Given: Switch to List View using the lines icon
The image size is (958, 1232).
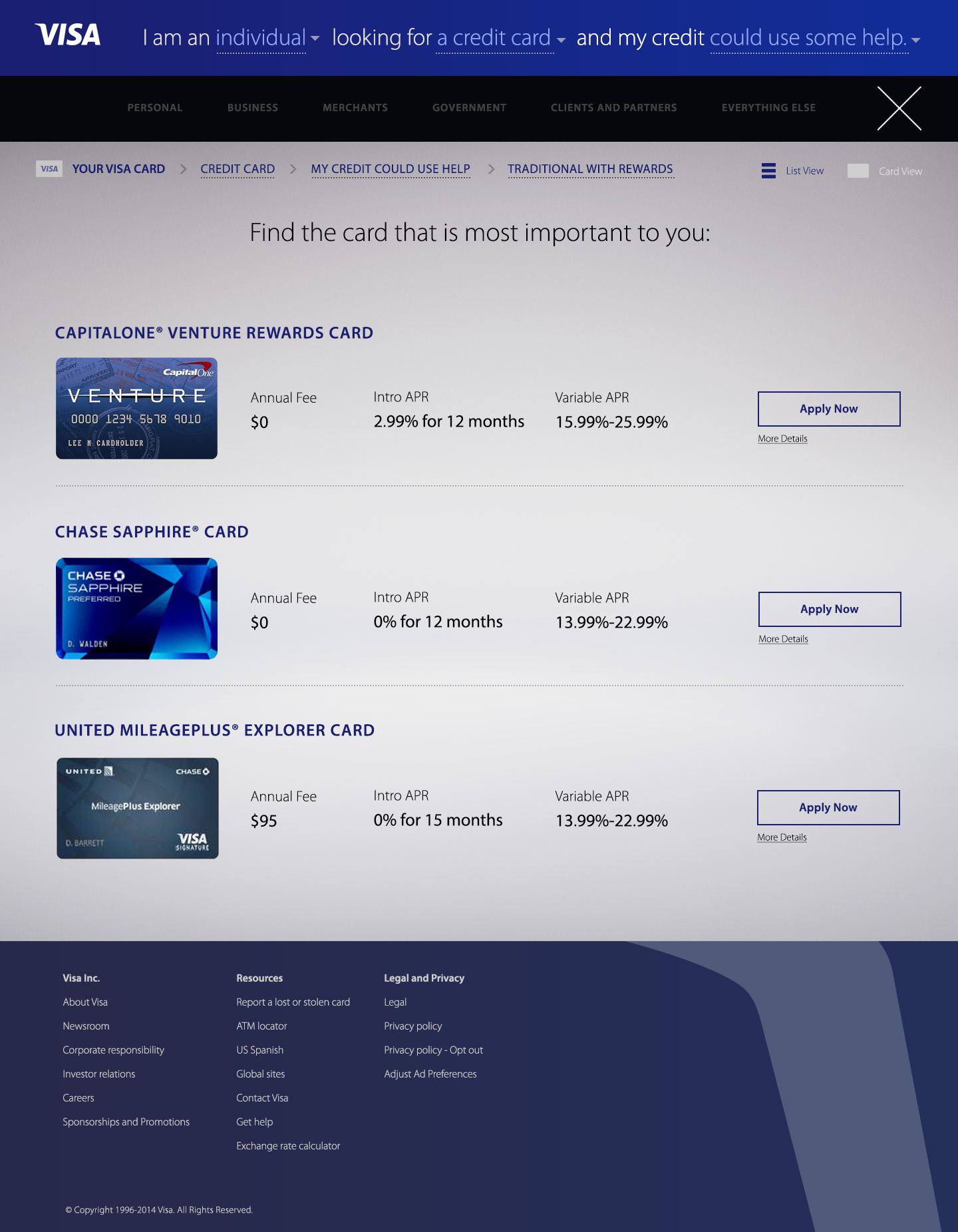Looking at the screenshot, I should pos(768,171).
